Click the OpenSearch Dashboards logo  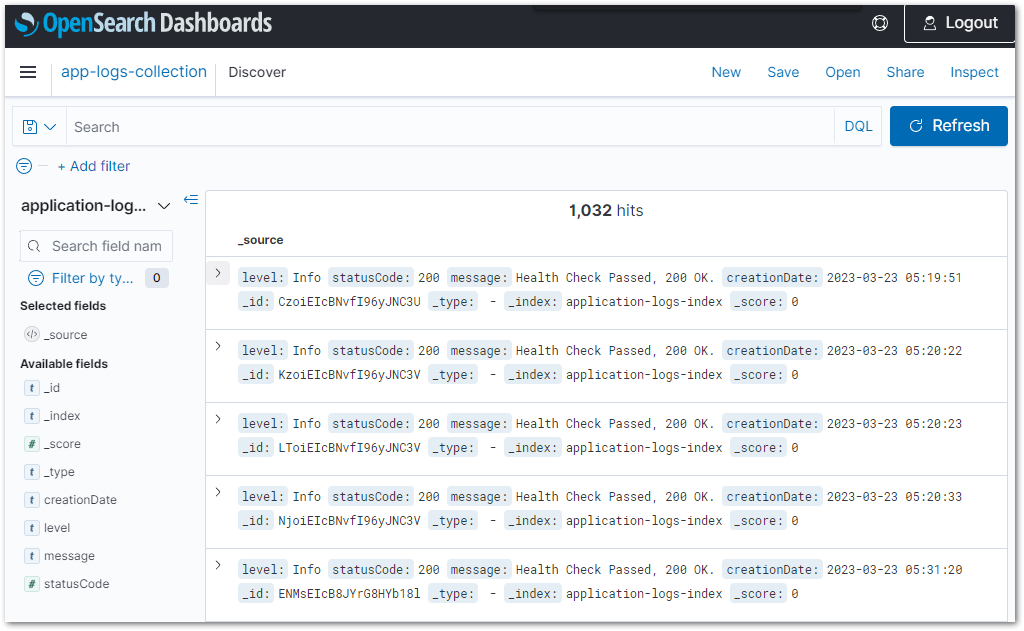click(x=140, y=22)
